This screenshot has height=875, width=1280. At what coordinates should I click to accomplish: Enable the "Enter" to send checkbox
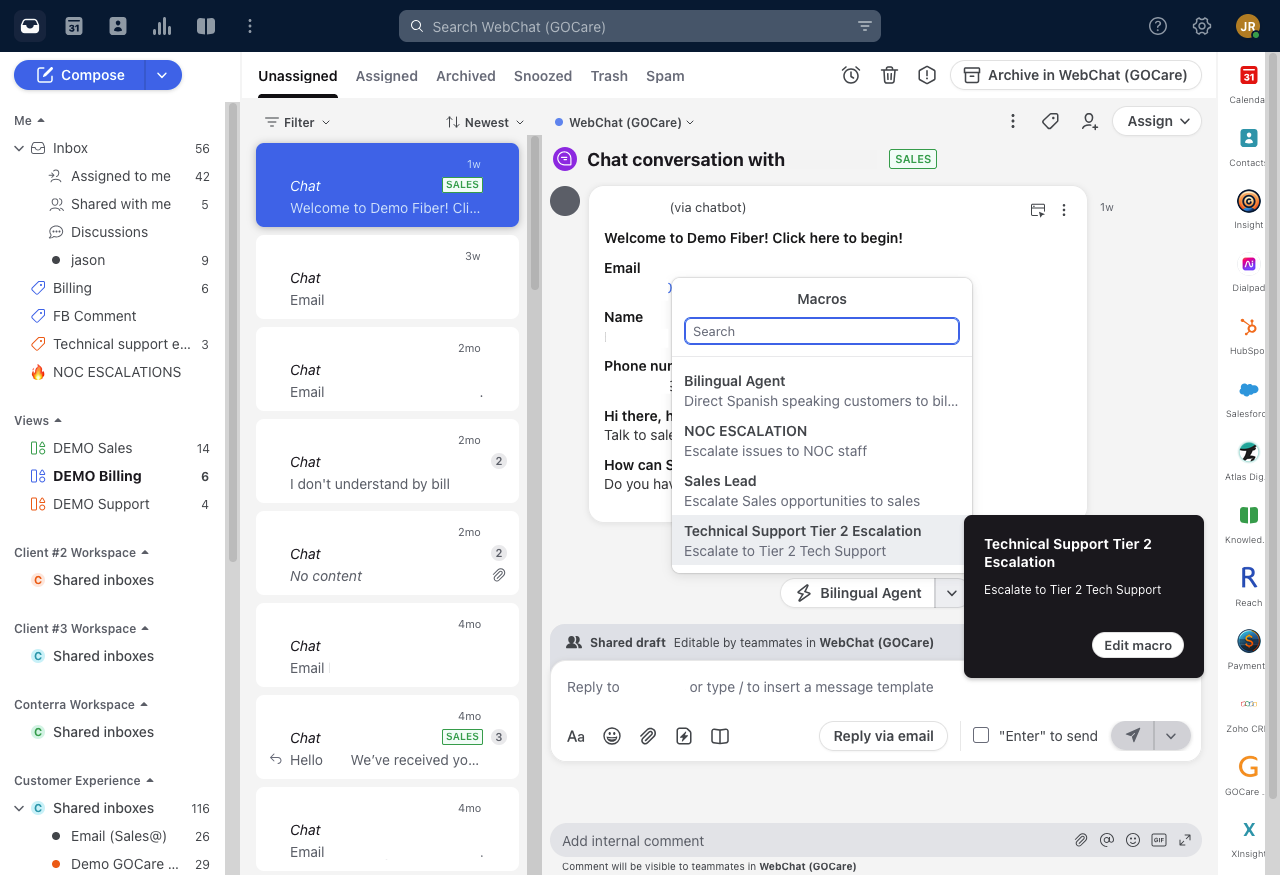[981, 735]
